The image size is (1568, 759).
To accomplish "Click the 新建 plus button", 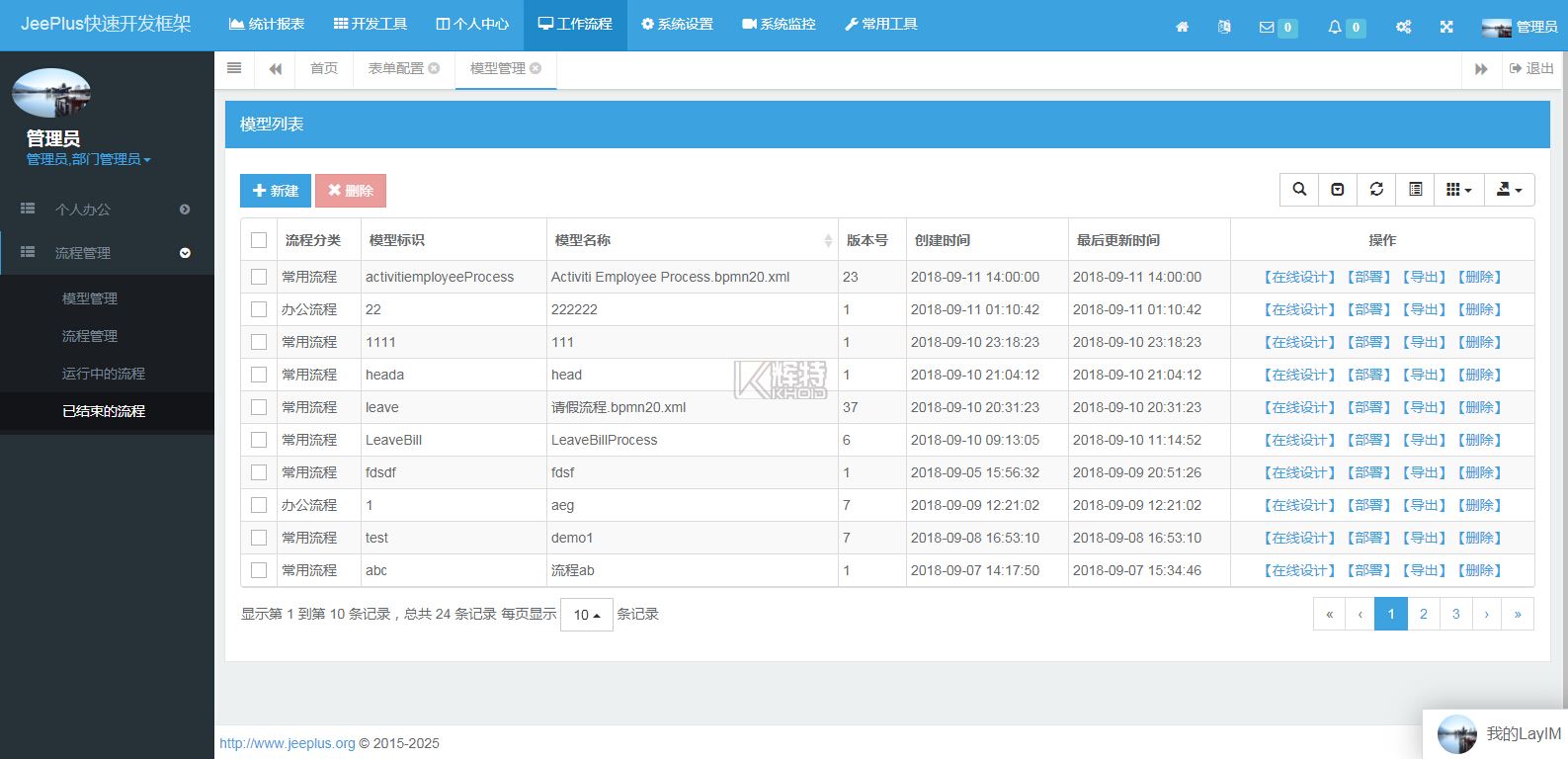I will [276, 191].
